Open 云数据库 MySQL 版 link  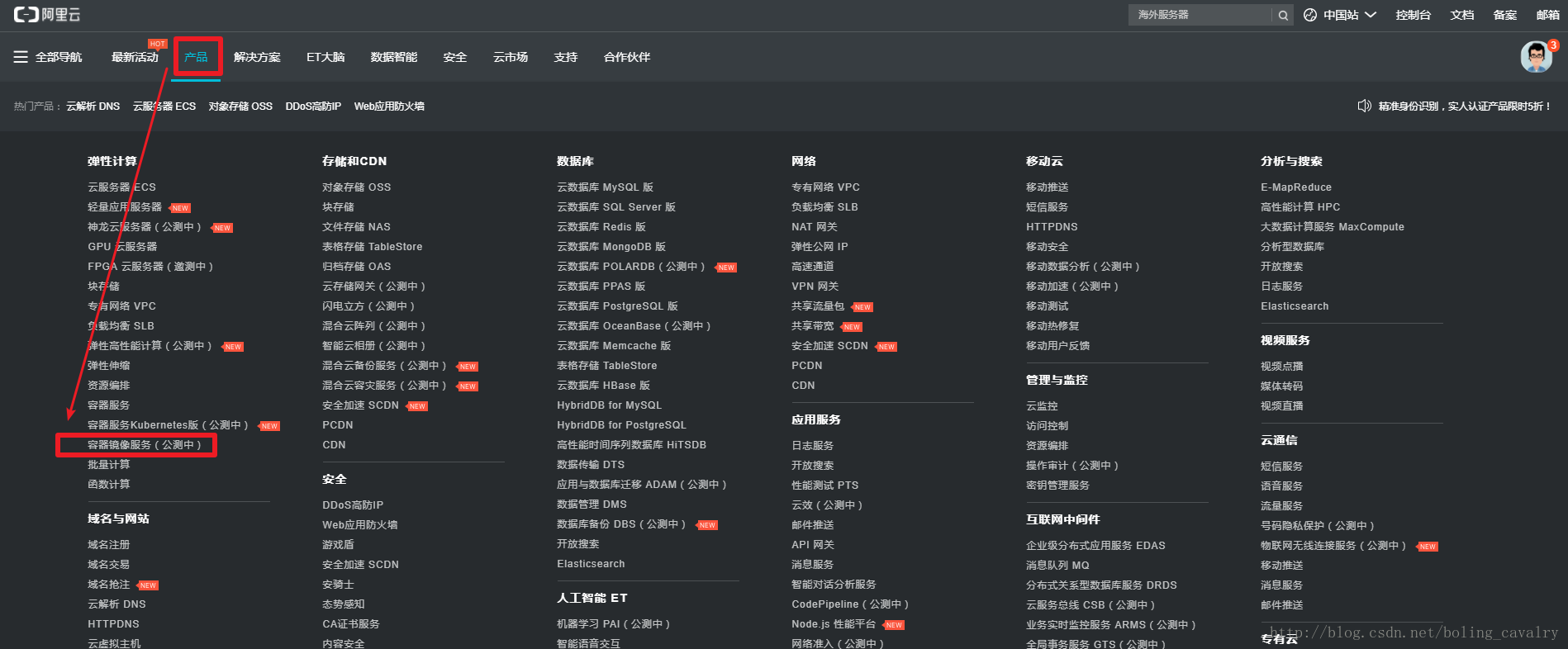pos(605,187)
